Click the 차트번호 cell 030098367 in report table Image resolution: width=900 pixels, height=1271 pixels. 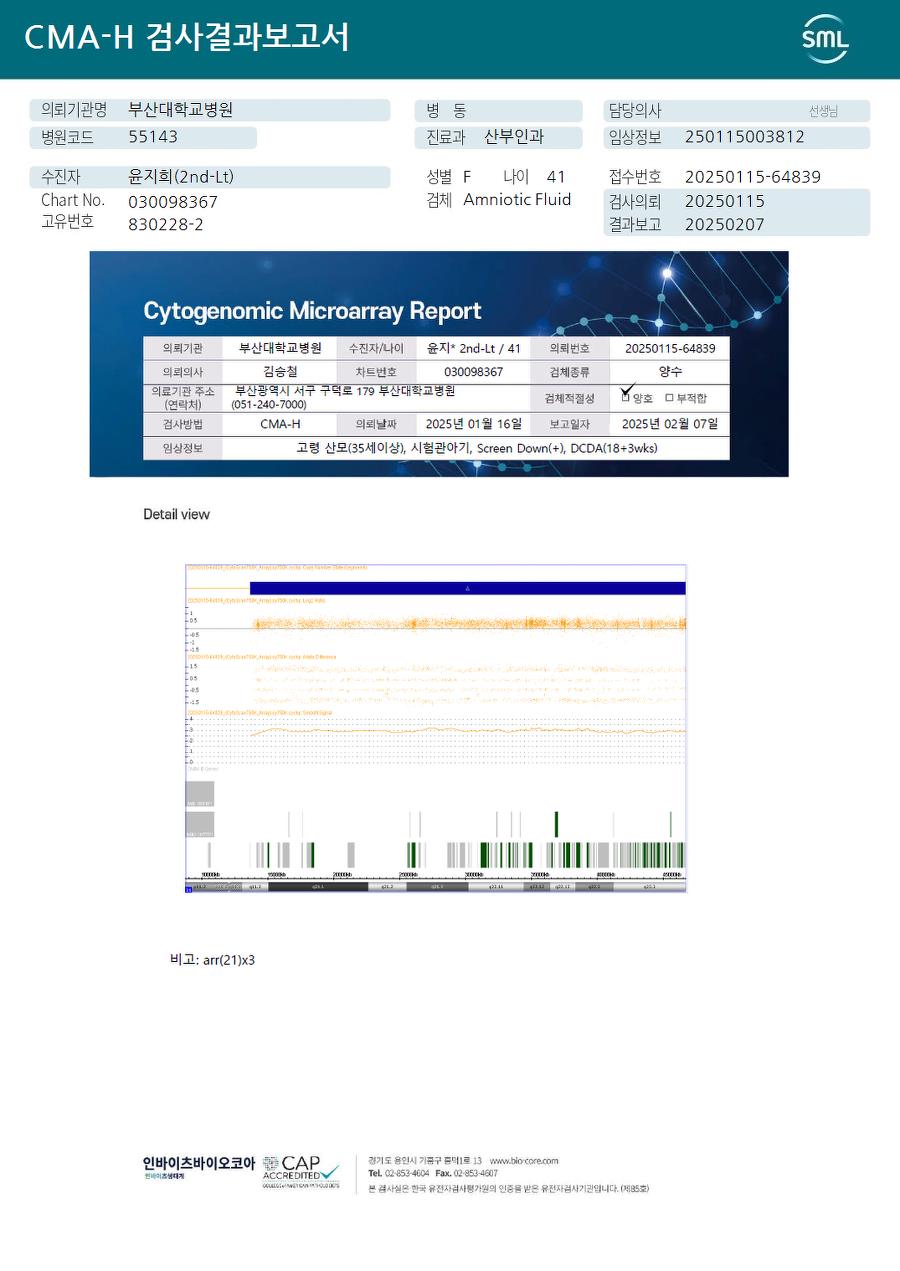[473, 372]
